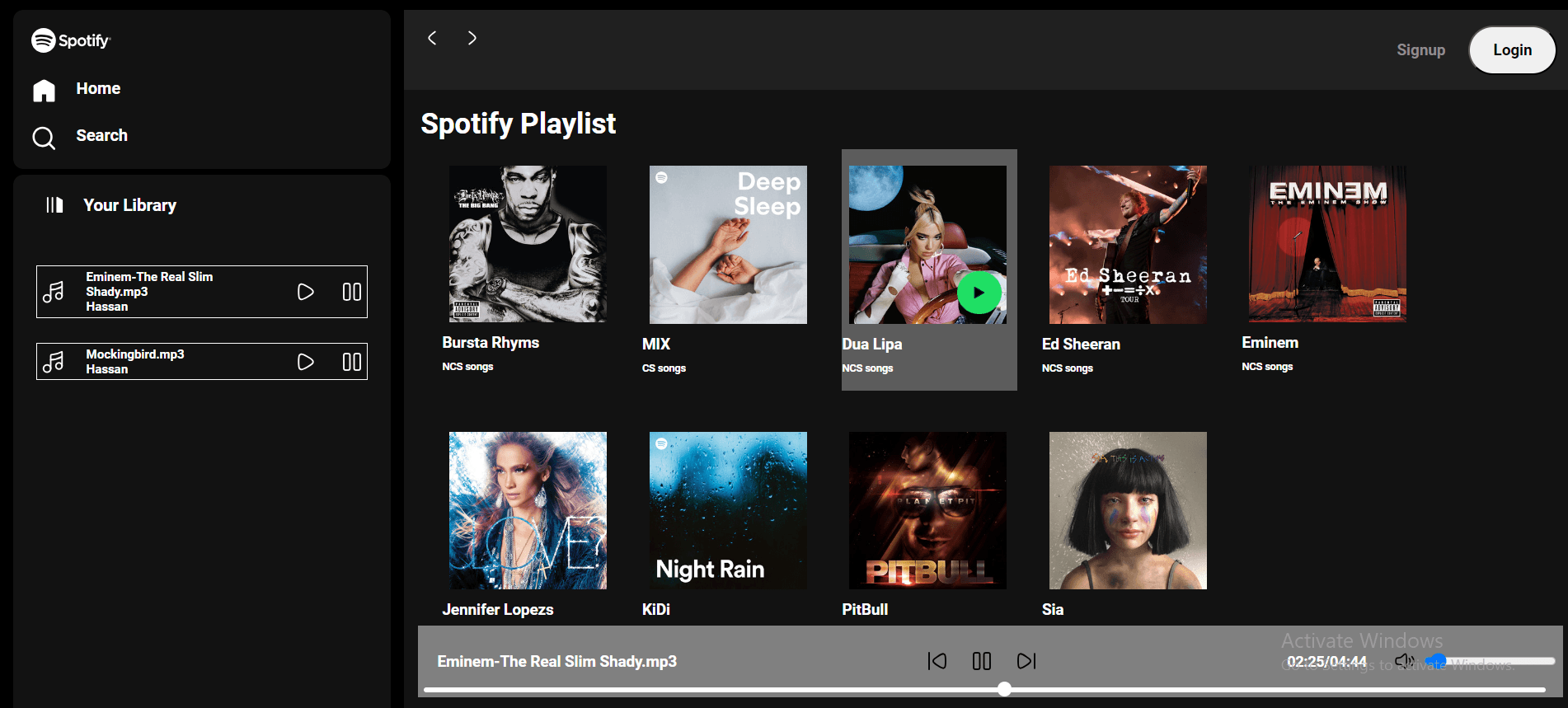Select Home in the sidebar

(x=98, y=89)
